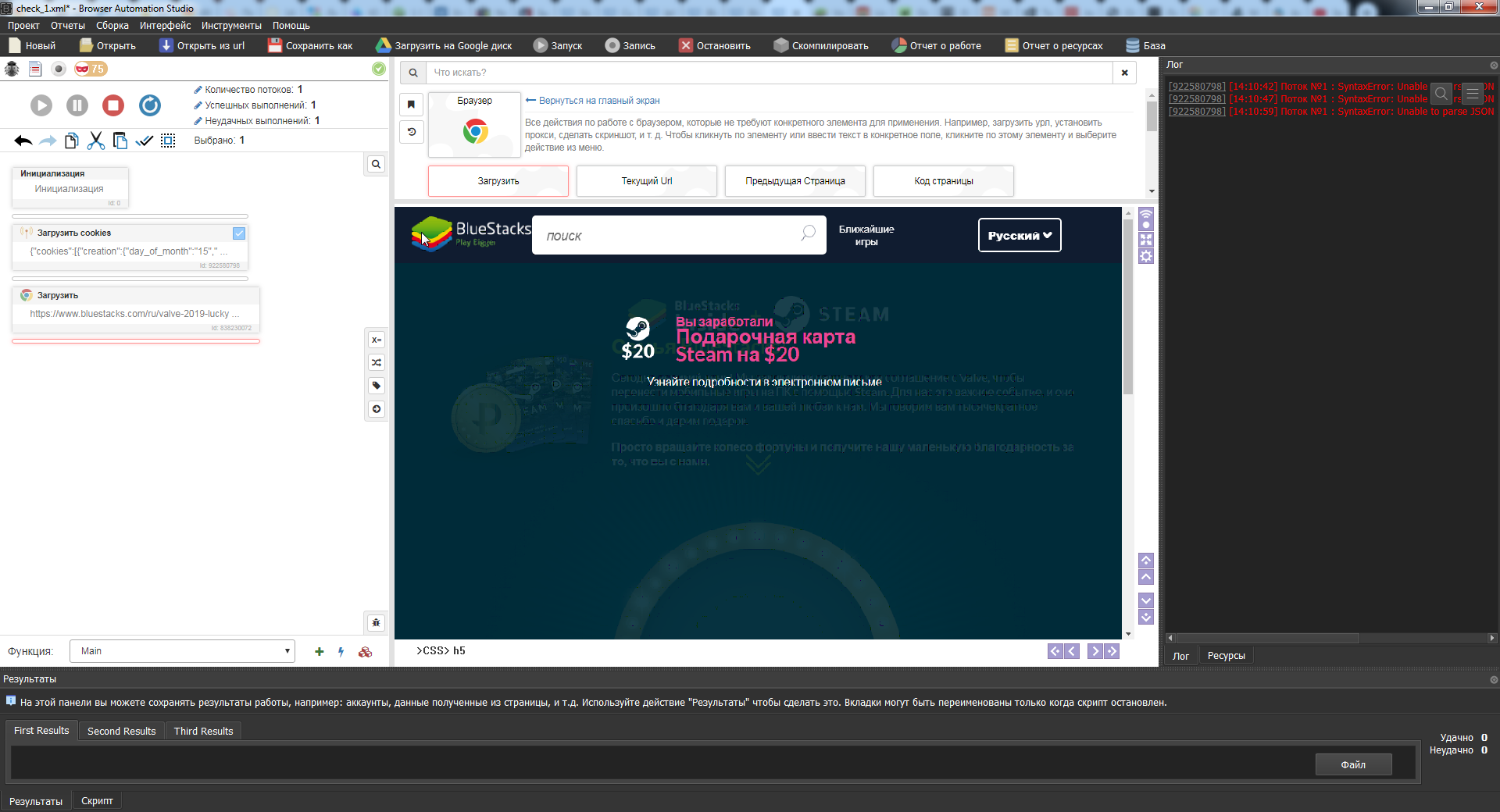
Task: Pause script execution with the pause button
Action: click(x=77, y=105)
